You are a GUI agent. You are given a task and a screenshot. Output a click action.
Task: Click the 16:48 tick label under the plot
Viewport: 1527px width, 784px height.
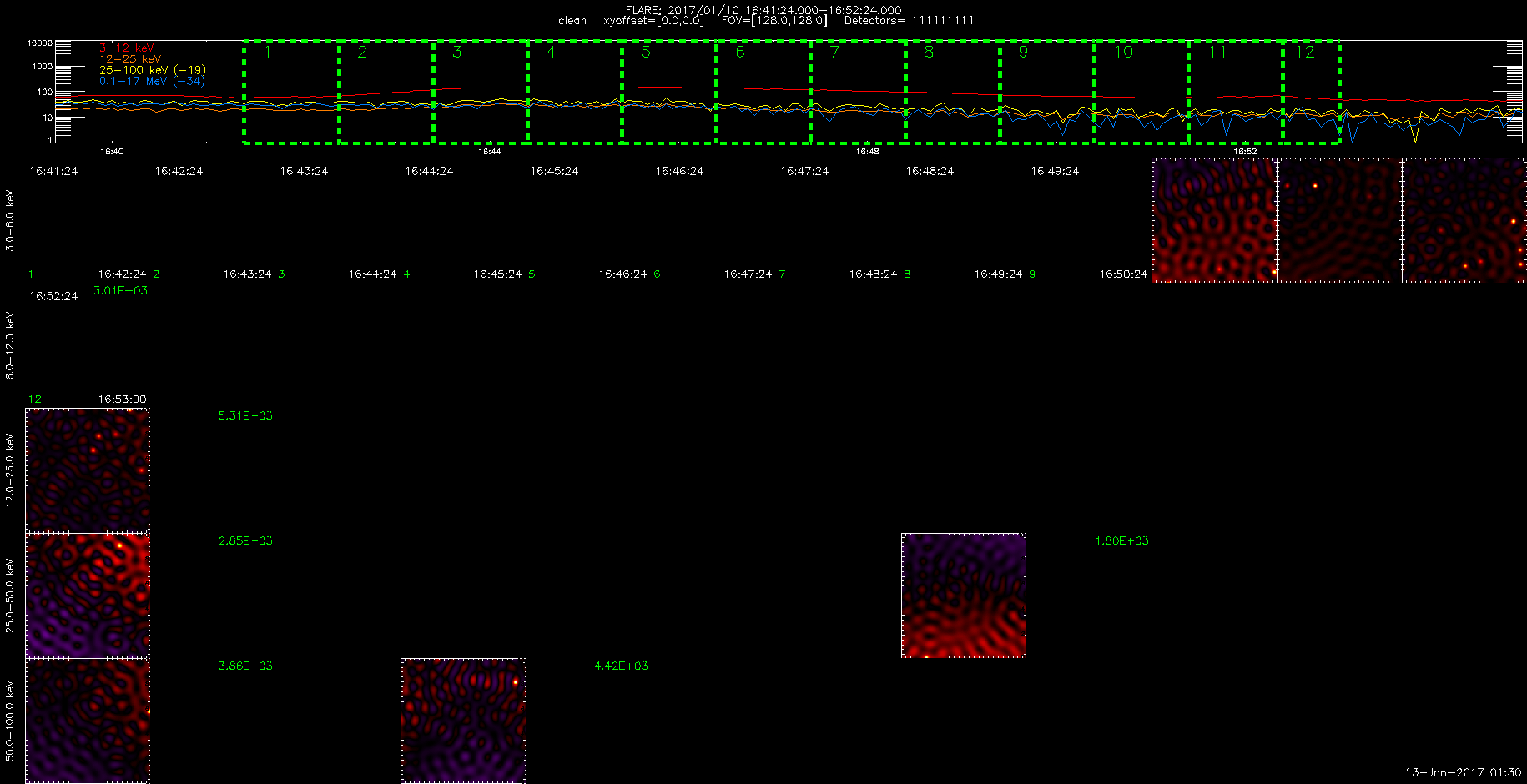click(x=867, y=152)
